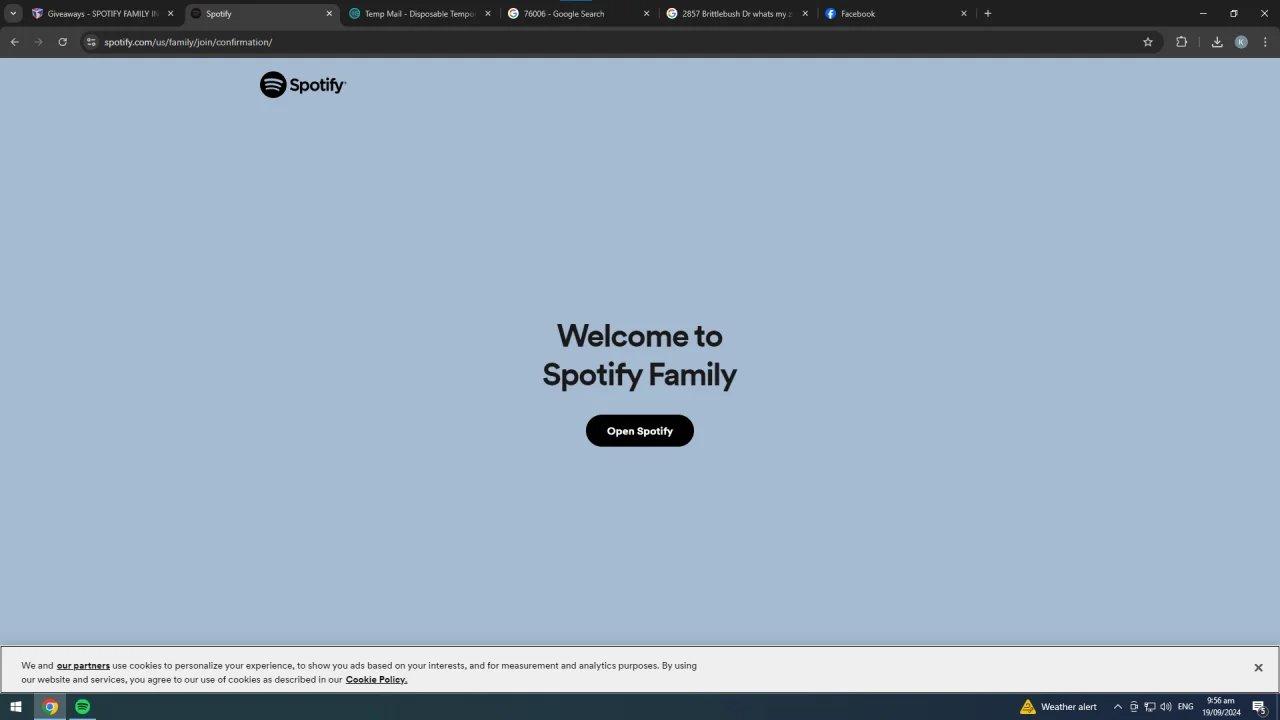Open the Windows Start menu
This screenshot has height=720, width=1280.
[x=16, y=707]
